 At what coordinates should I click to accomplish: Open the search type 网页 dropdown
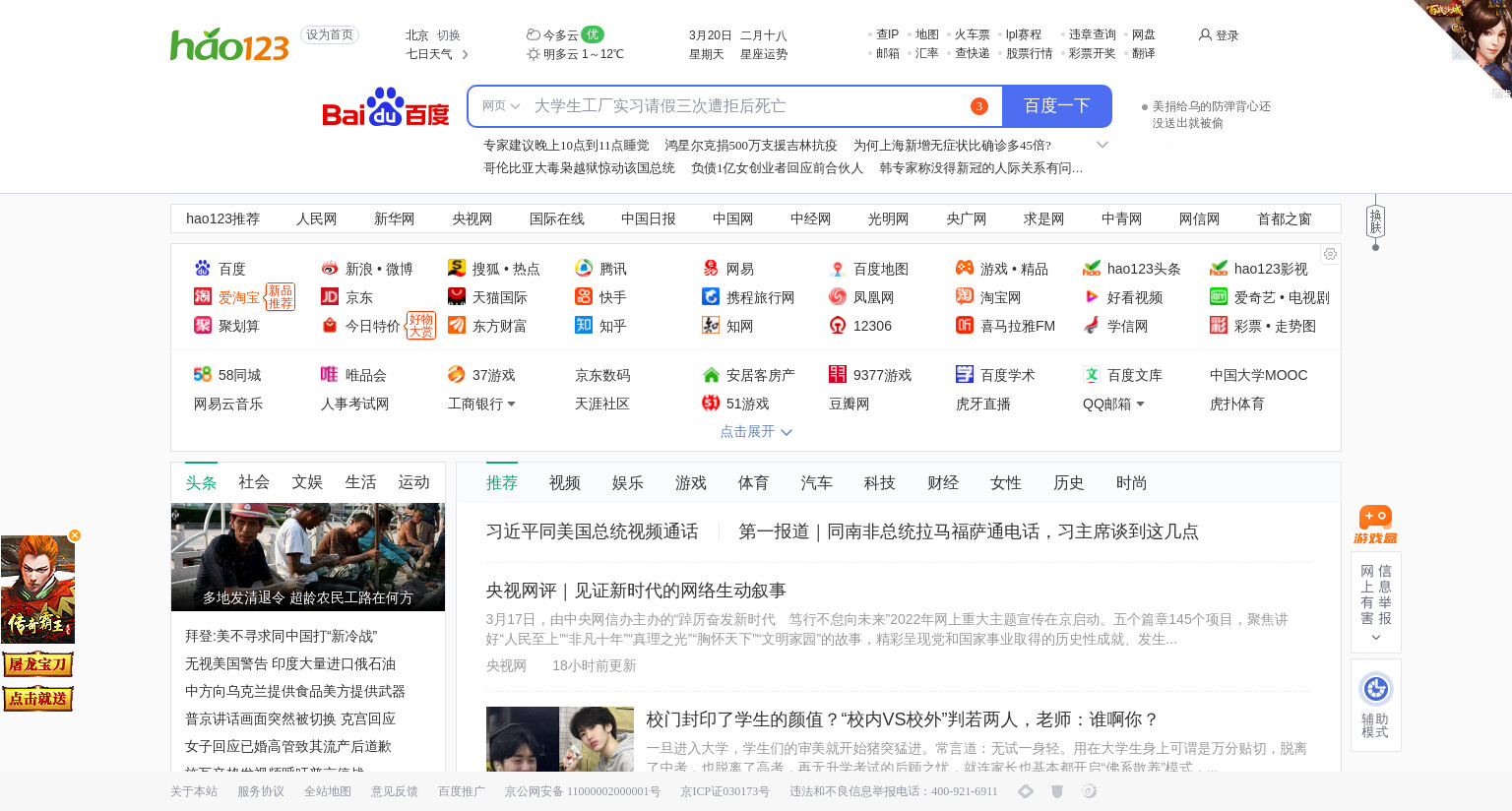pos(500,106)
